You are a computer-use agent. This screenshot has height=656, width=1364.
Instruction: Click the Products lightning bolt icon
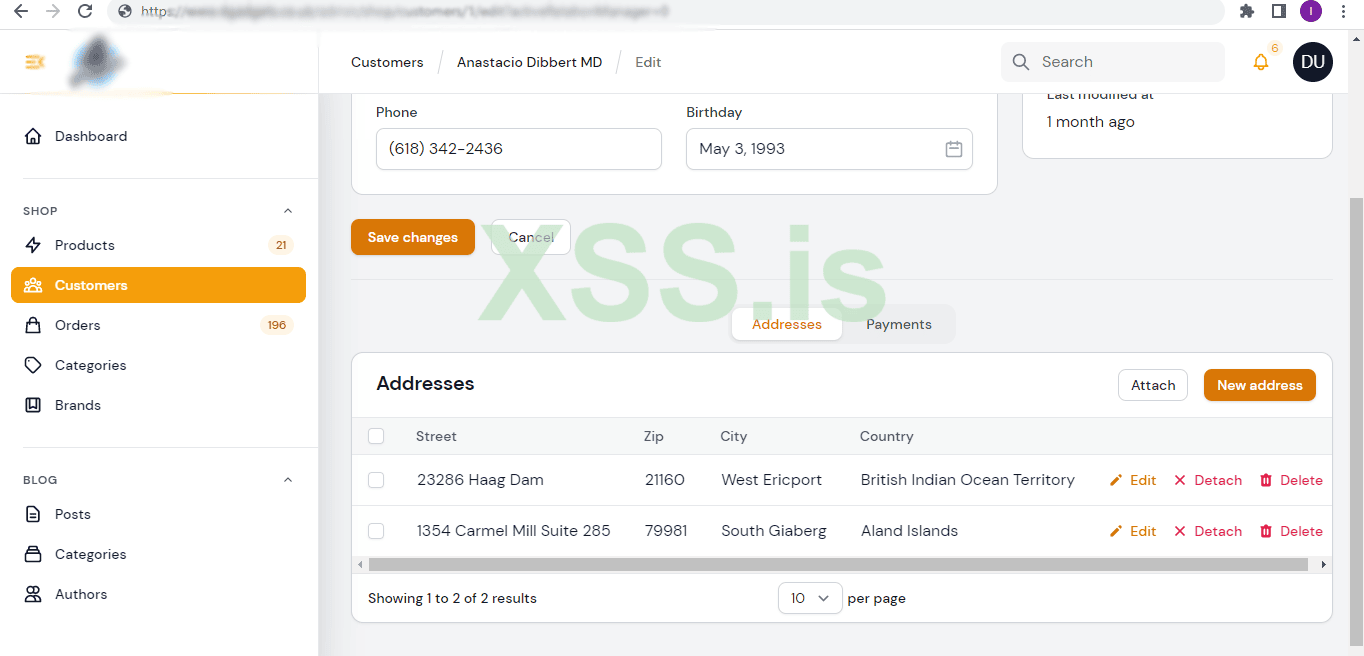coord(33,245)
